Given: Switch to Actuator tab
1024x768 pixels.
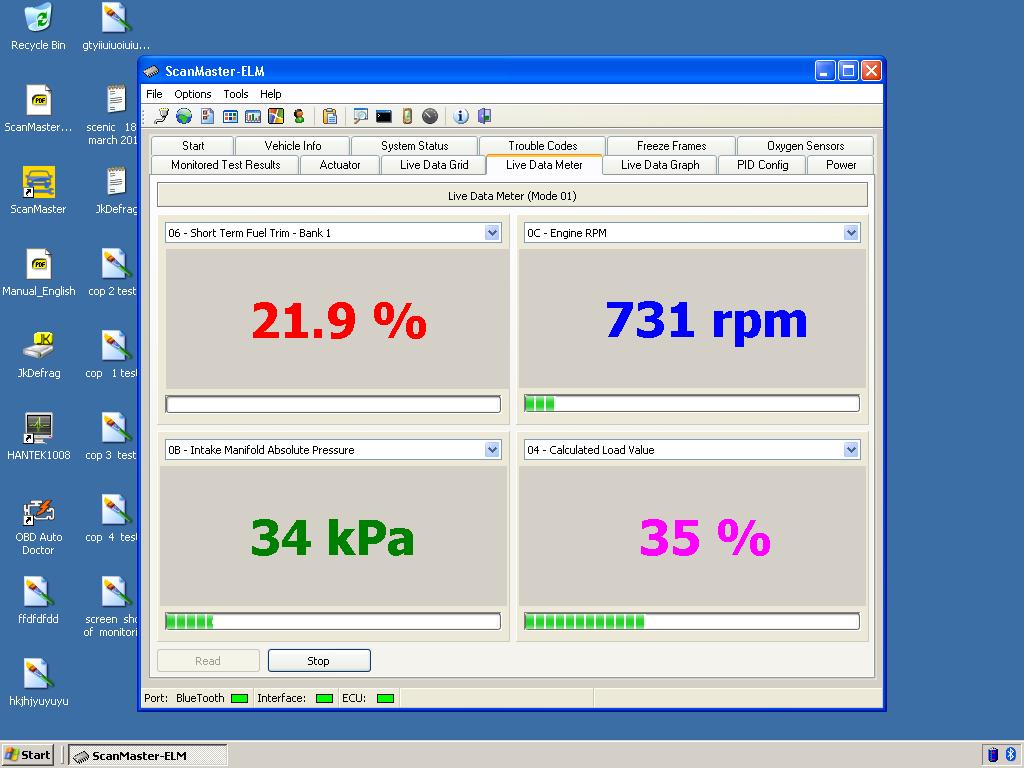Looking at the screenshot, I should [340, 165].
